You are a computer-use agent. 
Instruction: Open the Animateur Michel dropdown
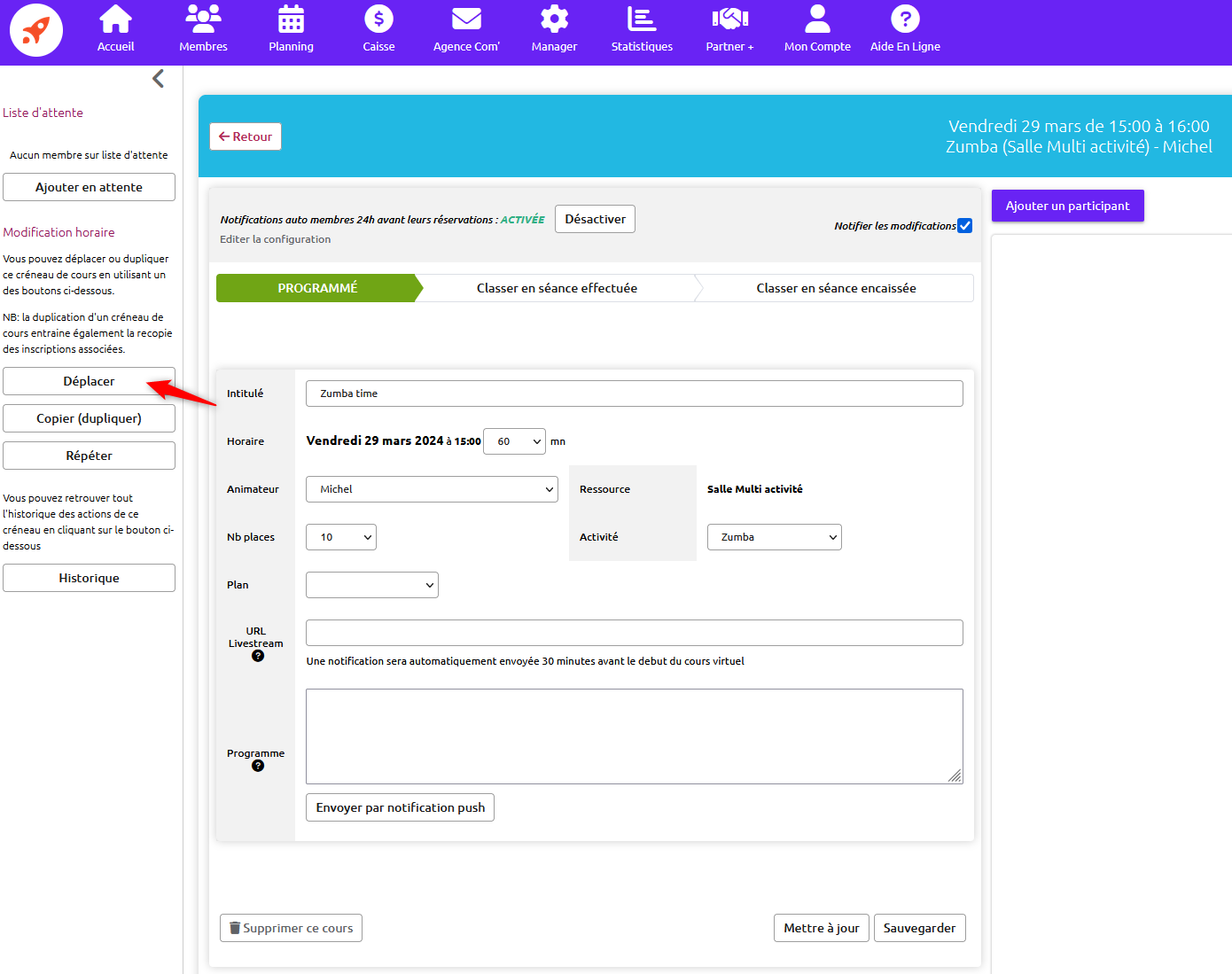(432, 489)
